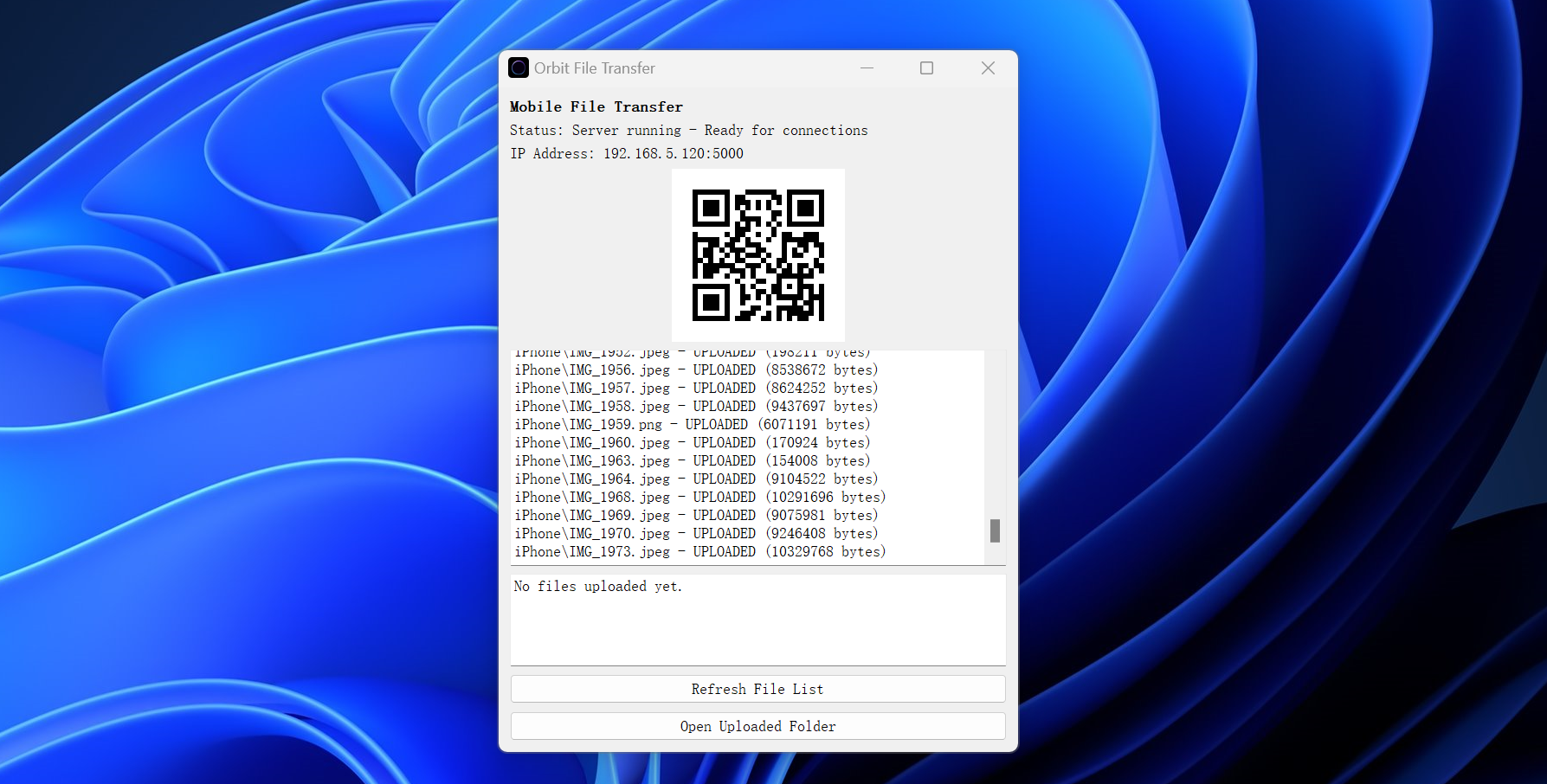Maximize the Orbit File Transfer window

pyautogui.click(x=926, y=67)
